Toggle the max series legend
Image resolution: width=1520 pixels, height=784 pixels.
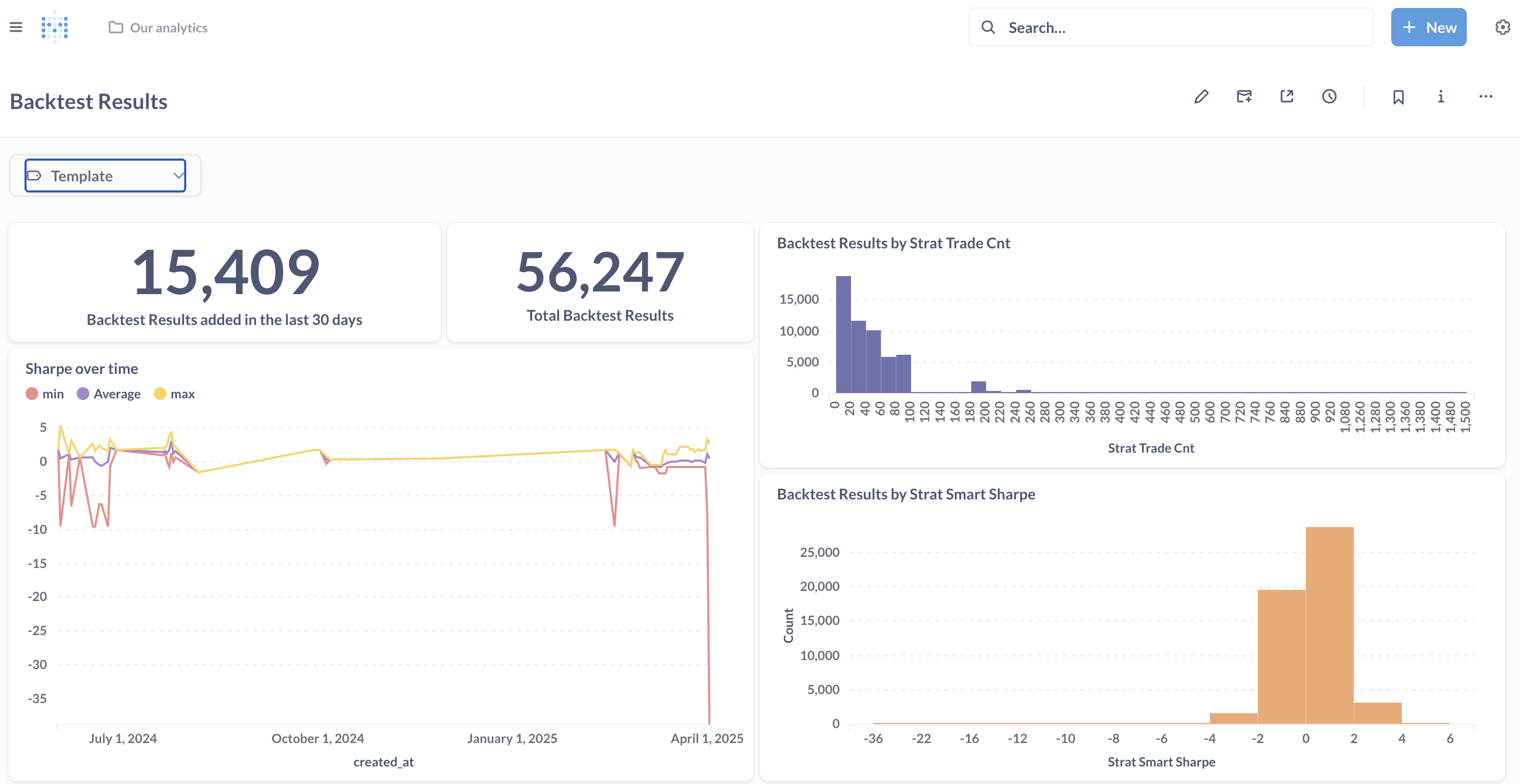coord(174,394)
